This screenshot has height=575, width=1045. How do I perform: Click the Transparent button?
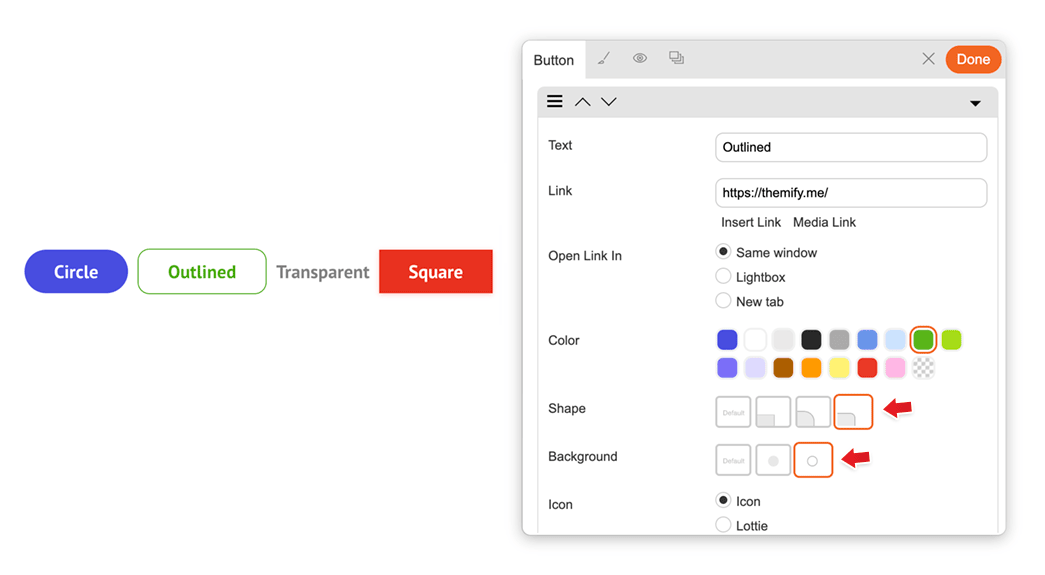323,272
